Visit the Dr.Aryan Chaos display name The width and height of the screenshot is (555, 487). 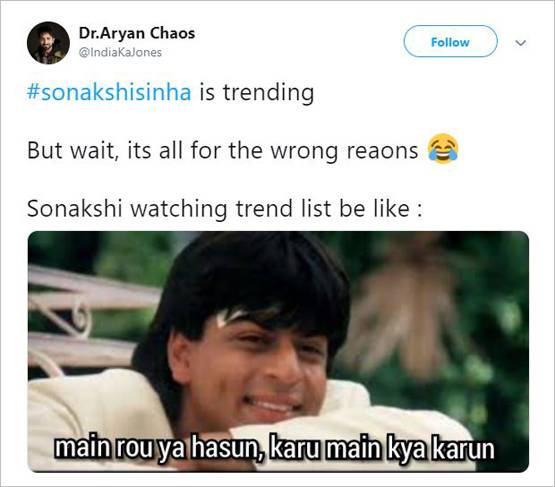137,33
